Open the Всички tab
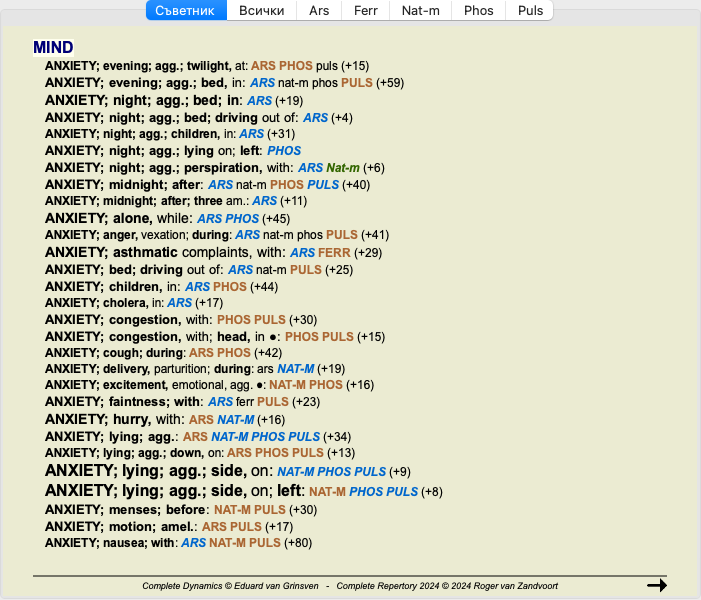The height and width of the screenshot is (600, 701). 262,10
